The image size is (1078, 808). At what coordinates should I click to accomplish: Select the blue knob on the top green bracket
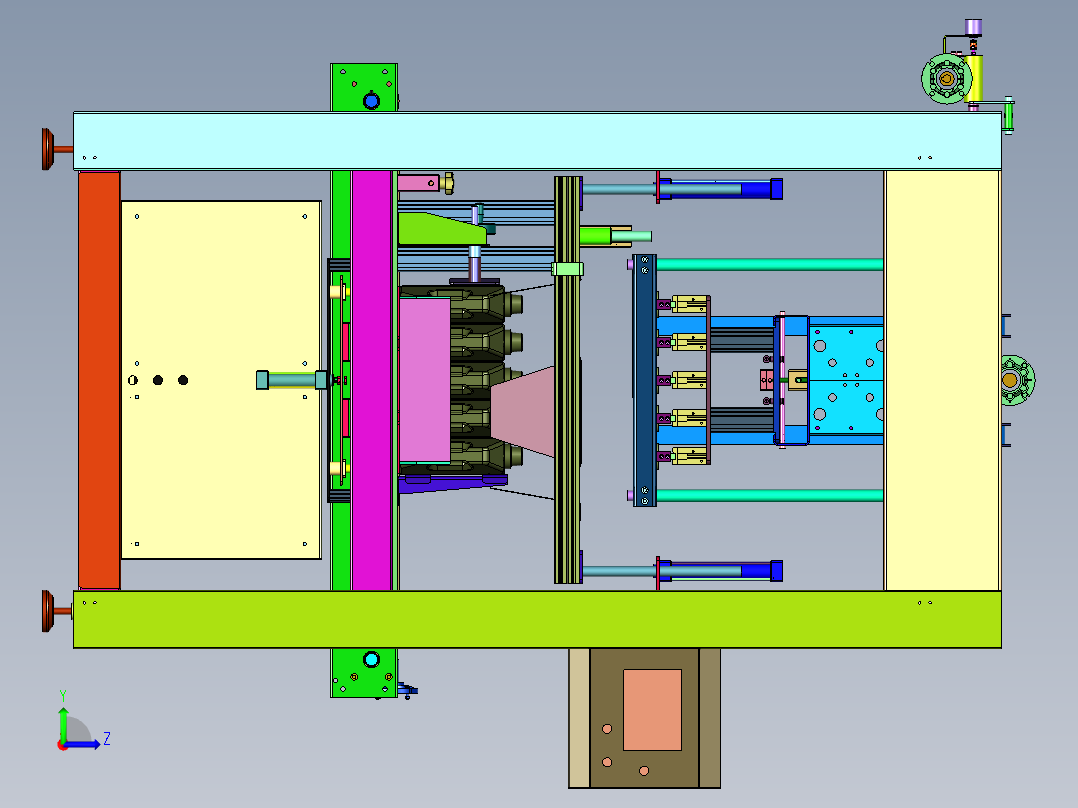371,102
